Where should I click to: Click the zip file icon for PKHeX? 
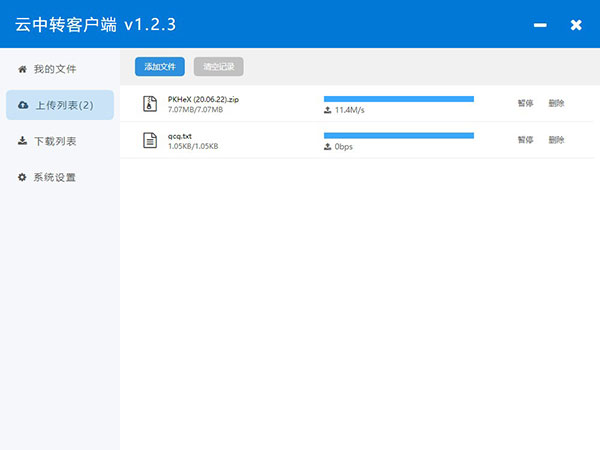point(150,104)
